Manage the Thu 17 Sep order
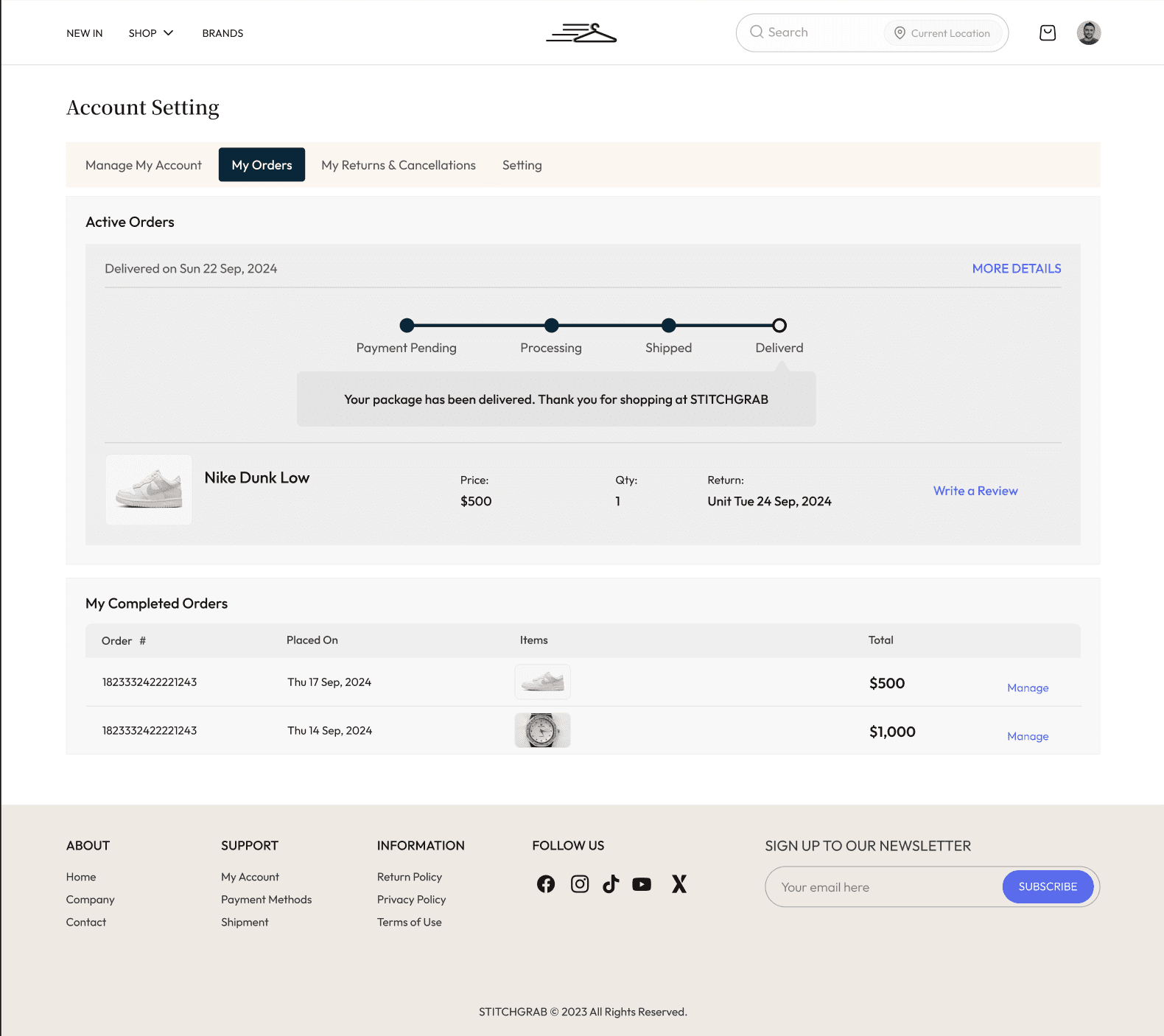 click(1028, 687)
